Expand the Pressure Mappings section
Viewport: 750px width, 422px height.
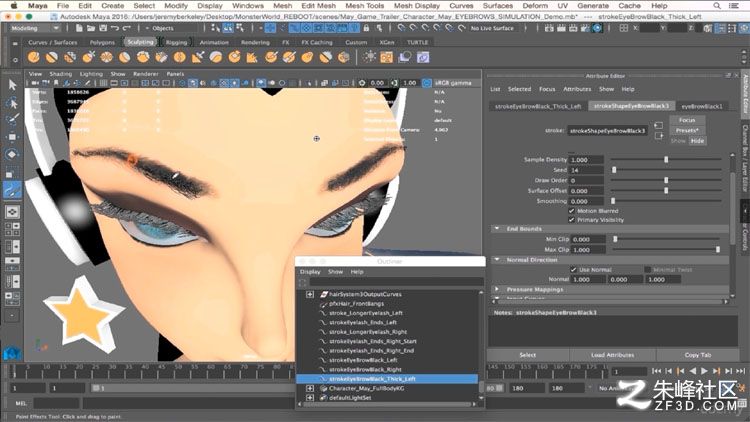[x=497, y=289]
